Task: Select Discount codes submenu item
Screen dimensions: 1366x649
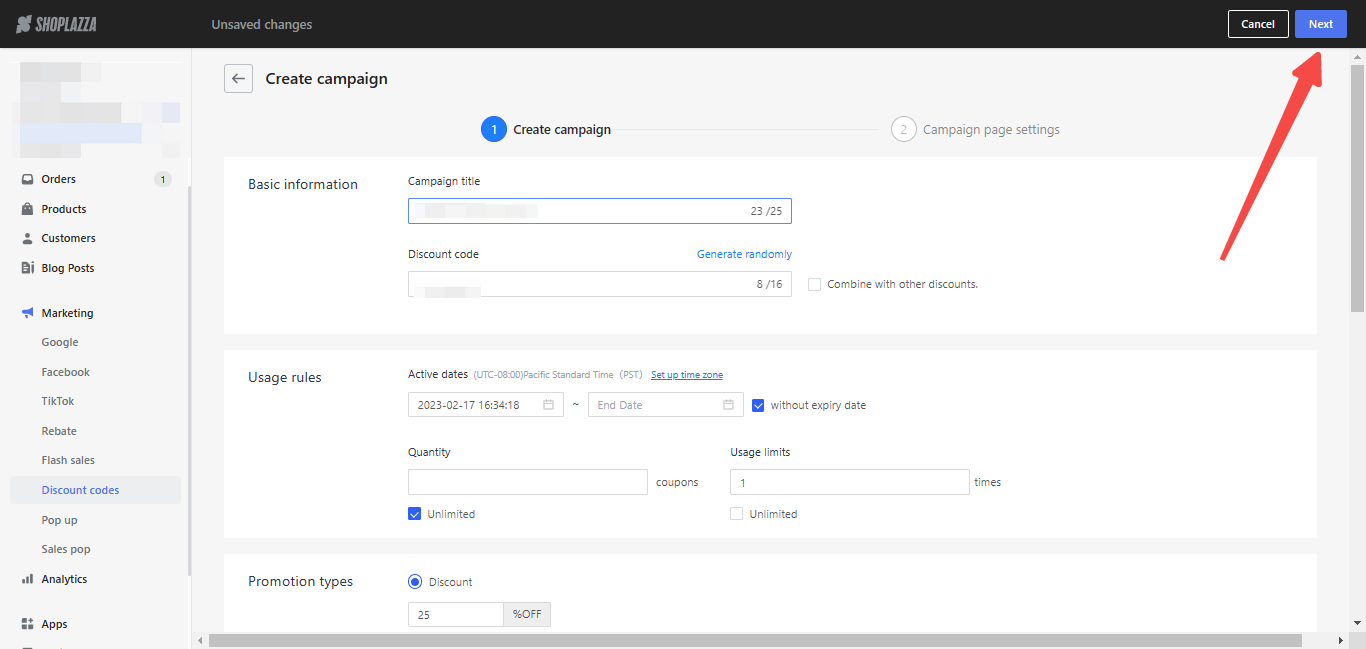Action: tap(96, 490)
